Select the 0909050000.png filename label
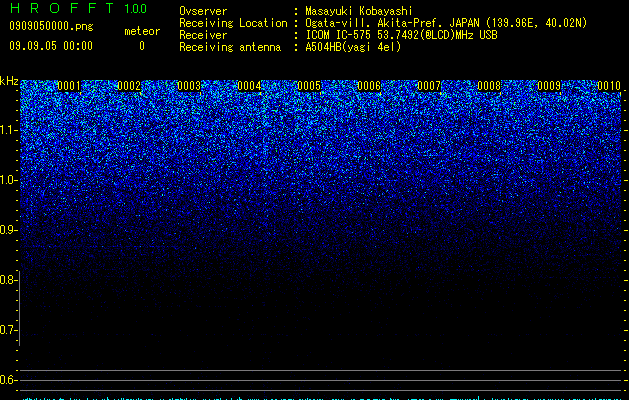The width and height of the screenshot is (629, 400). pyautogui.click(x=51, y=26)
